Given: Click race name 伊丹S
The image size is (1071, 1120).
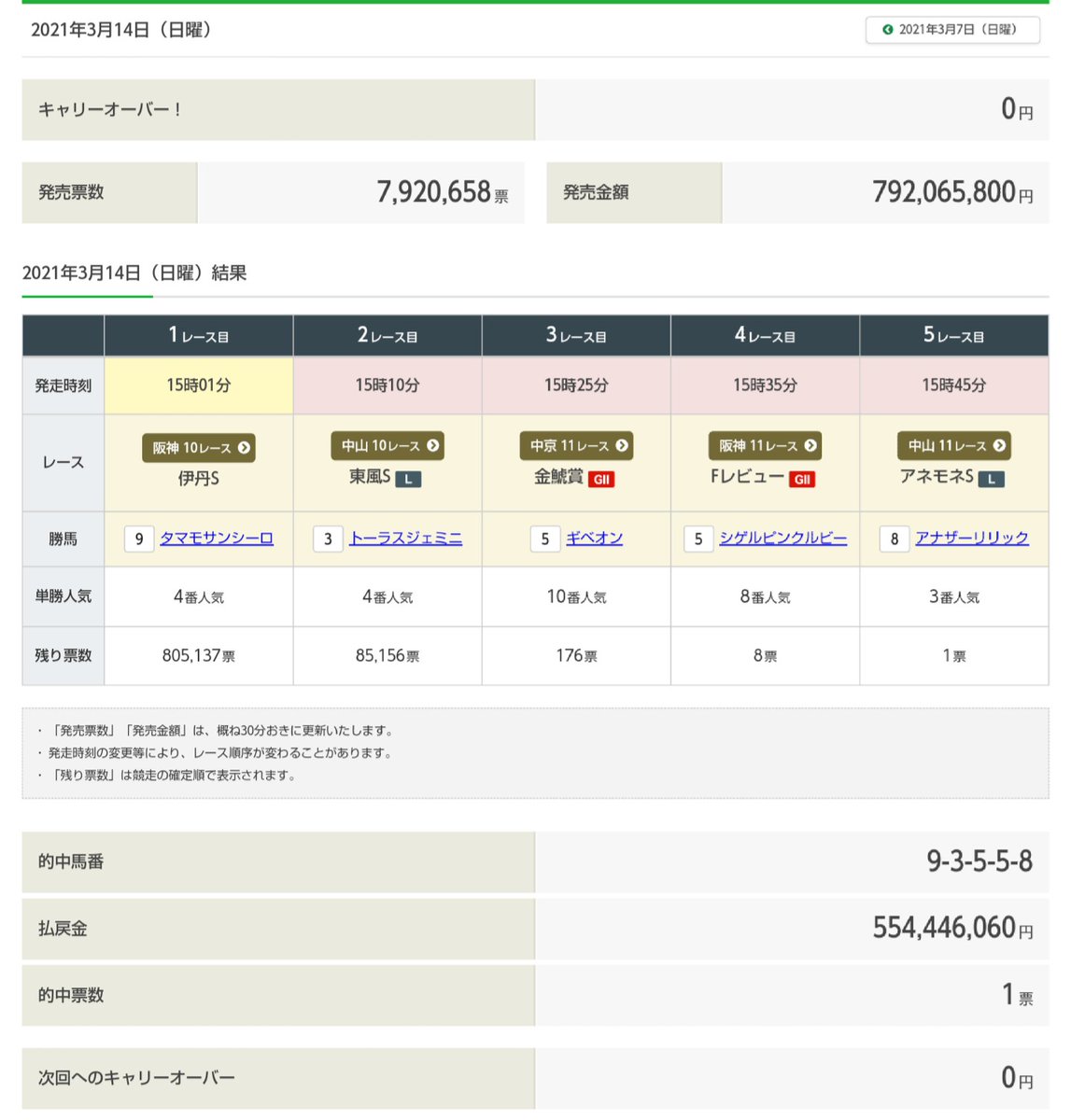Looking at the screenshot, I should pos(199,479).
